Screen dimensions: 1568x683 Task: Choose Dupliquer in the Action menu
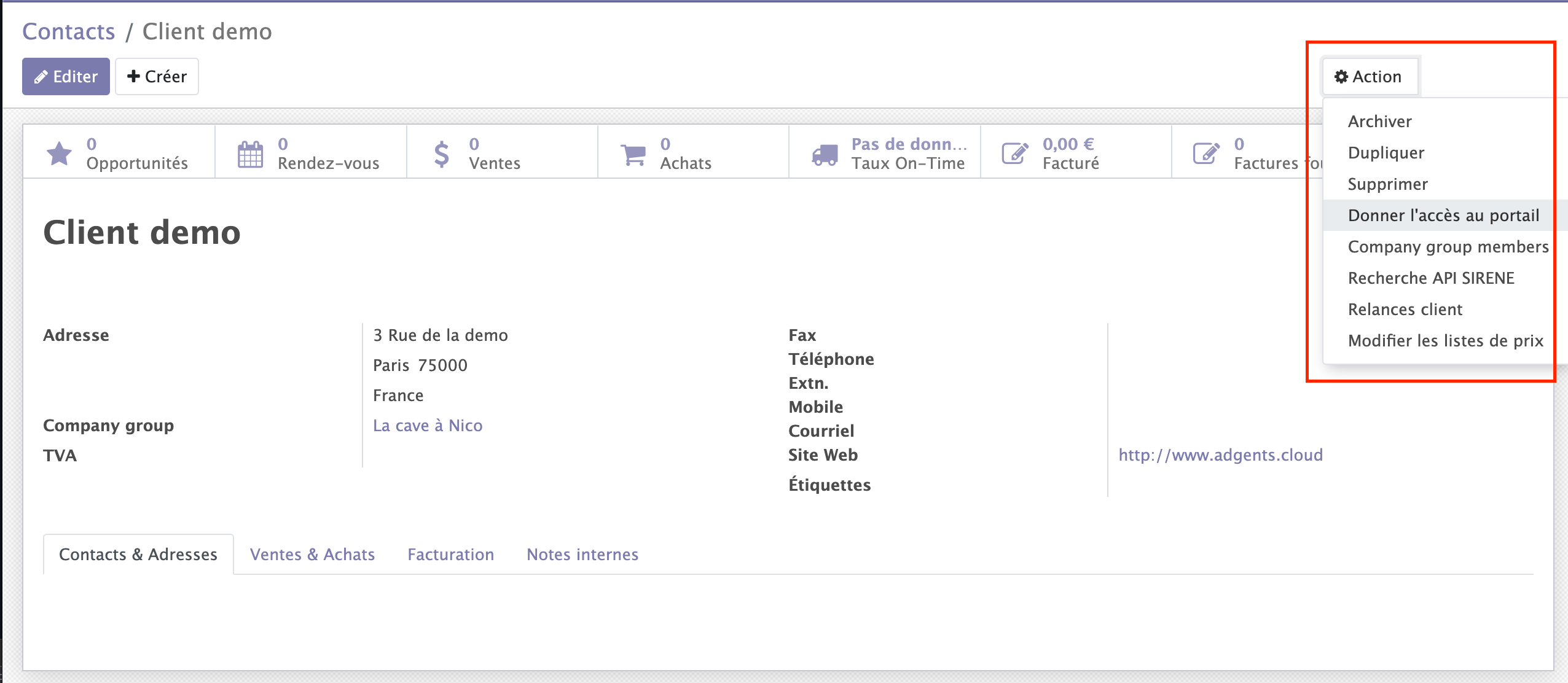[1386, 153]
